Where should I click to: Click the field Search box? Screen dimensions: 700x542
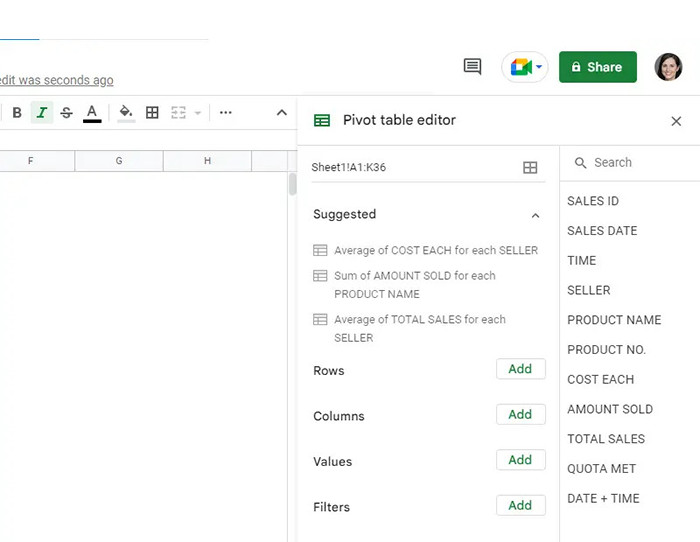pos(630,162)
